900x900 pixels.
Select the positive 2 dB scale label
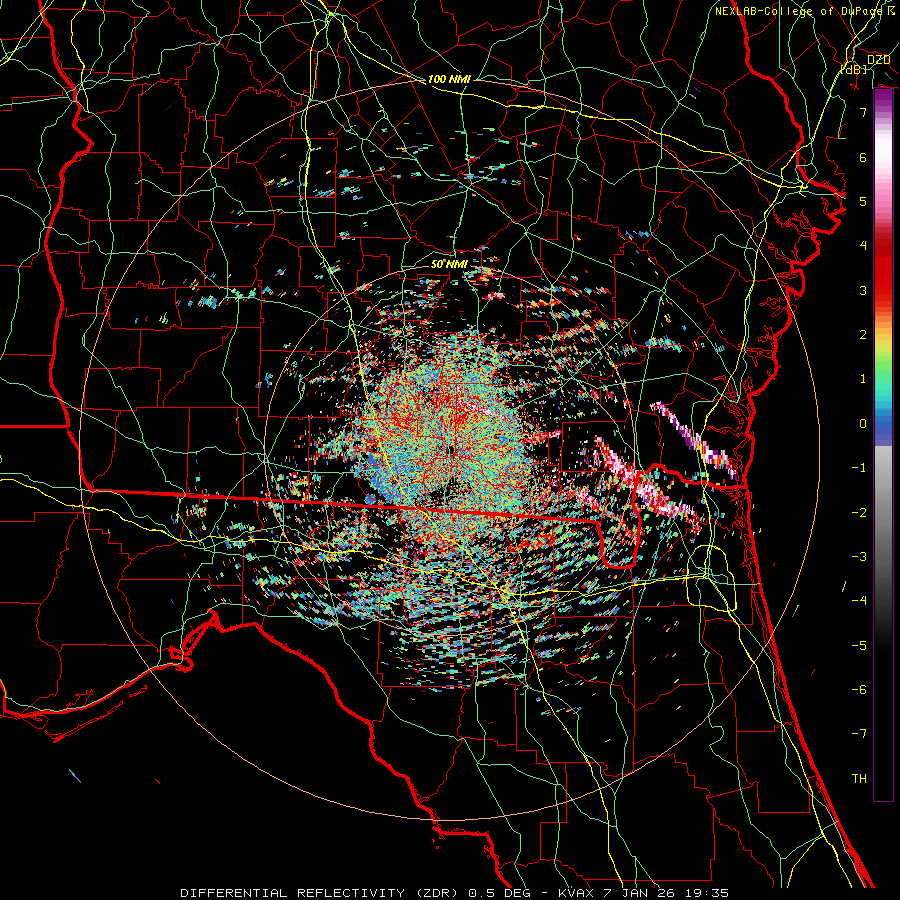pos(863,335)
